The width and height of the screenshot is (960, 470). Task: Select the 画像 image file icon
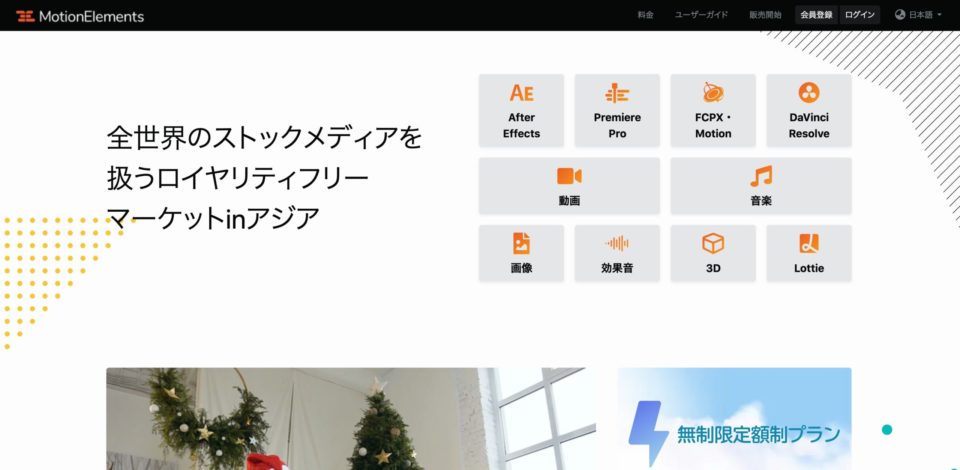coord(522,244)
